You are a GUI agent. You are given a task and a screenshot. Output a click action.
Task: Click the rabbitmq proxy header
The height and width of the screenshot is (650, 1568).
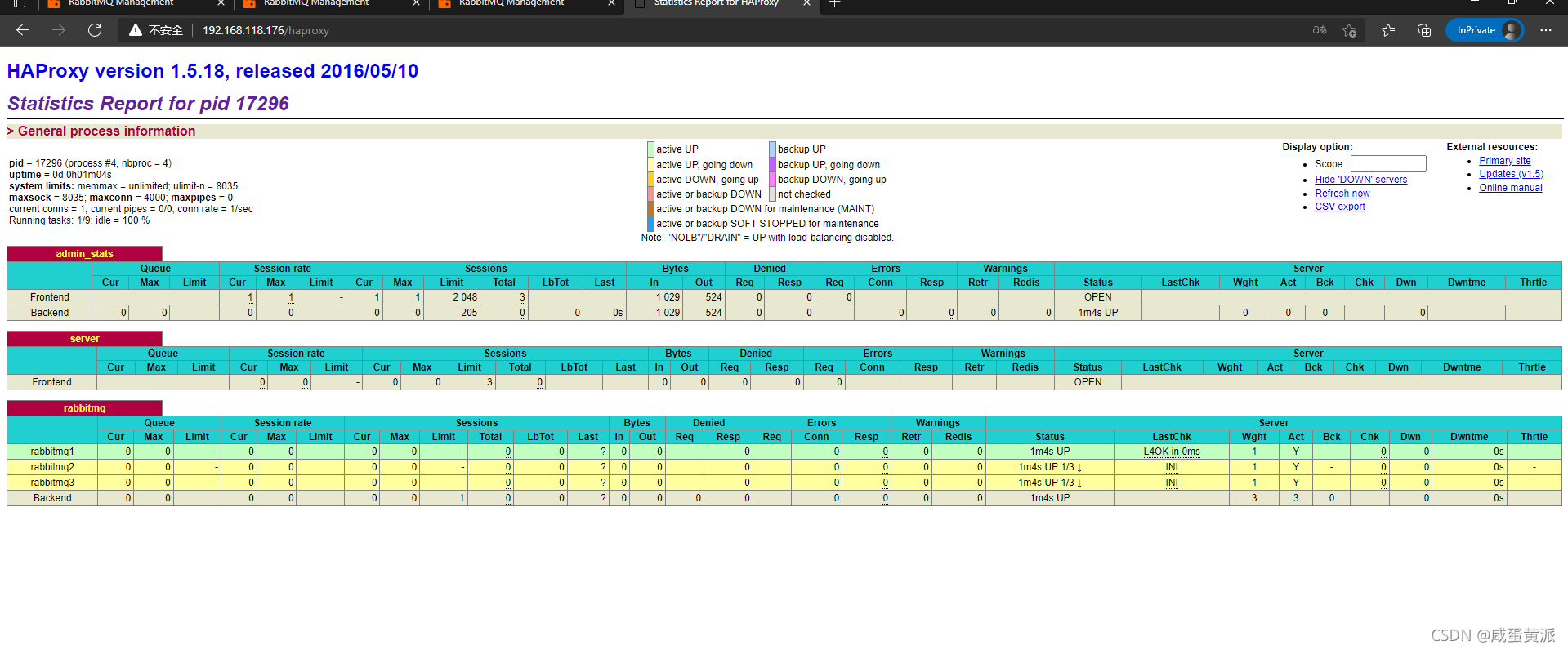click(x=84, y=408)
